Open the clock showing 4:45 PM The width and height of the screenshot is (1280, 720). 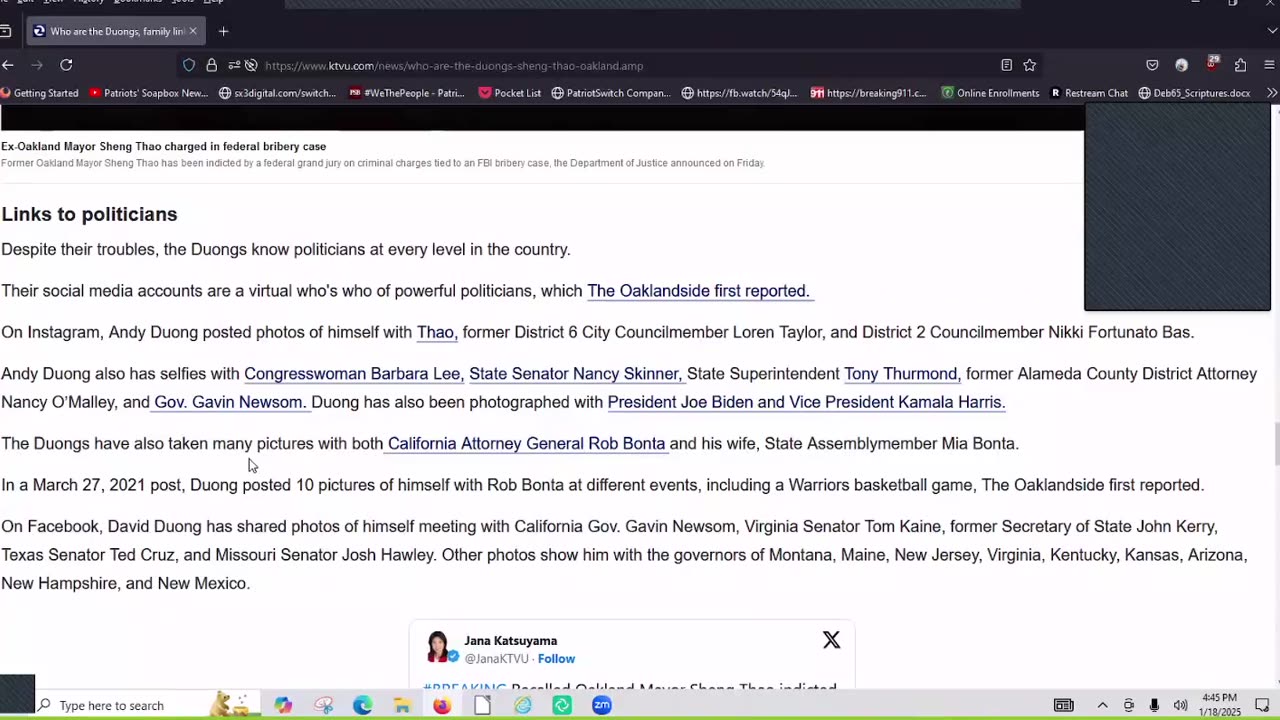click(1221, 705)
